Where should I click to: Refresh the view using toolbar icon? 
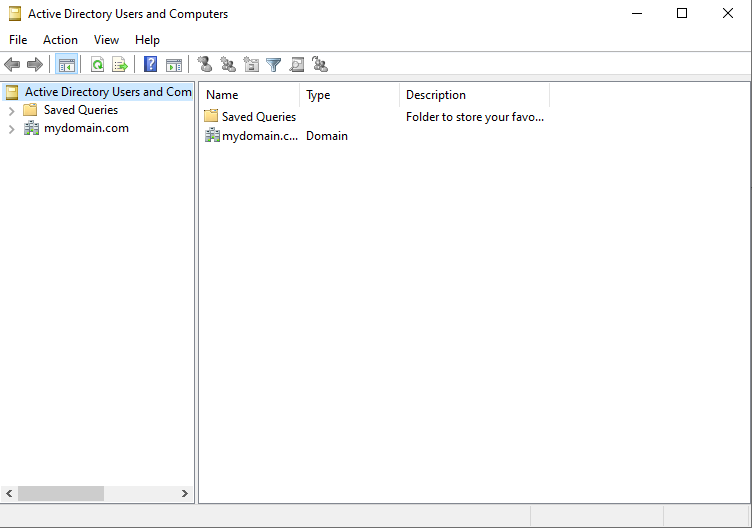pyautogui.click(x=98, y=64)
